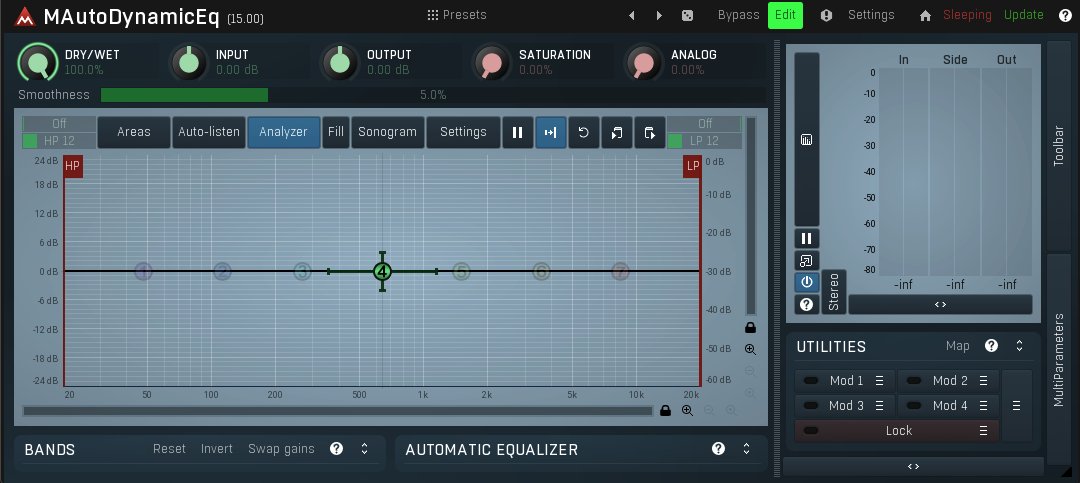
Task: Click the Smoothness slider bar
Action: 433,95
